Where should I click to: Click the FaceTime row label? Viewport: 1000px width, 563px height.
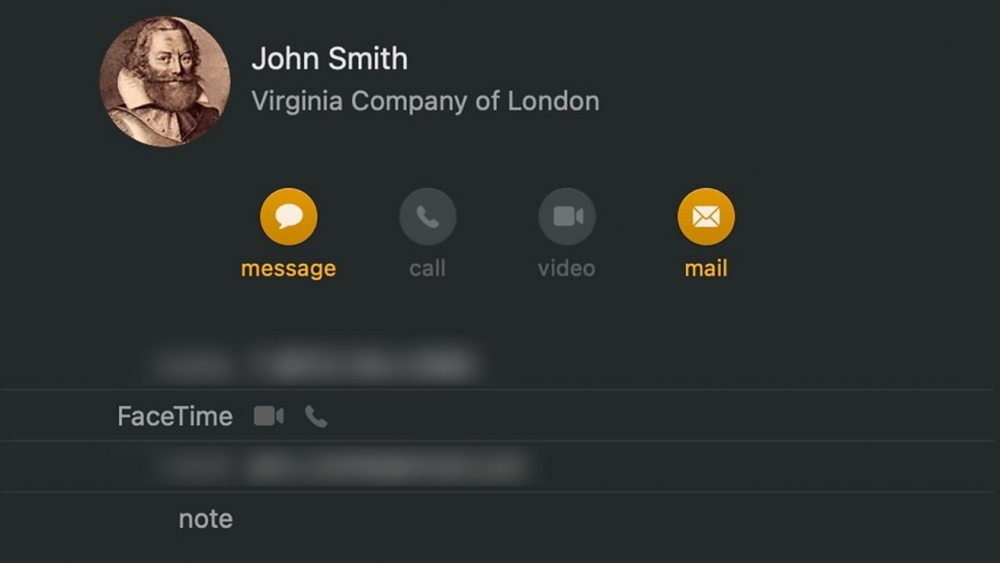175,416
